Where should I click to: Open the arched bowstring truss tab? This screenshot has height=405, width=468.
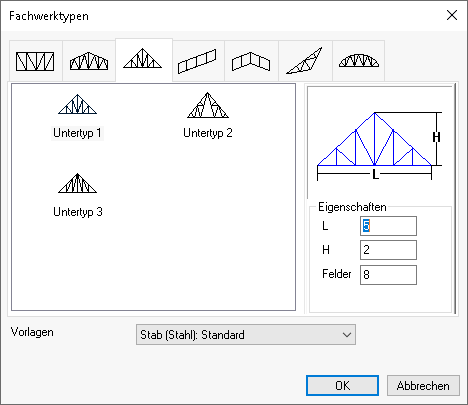tap(359, 61)
